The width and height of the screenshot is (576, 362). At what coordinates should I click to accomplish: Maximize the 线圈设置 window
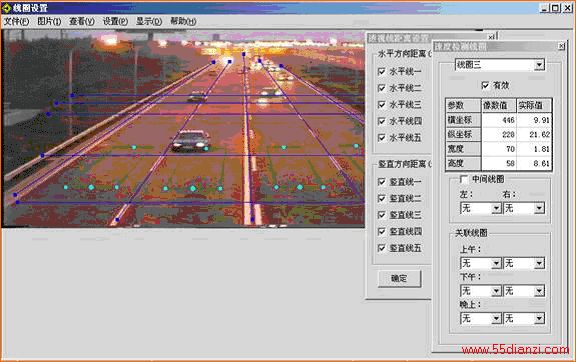click(x=555, y=8)
